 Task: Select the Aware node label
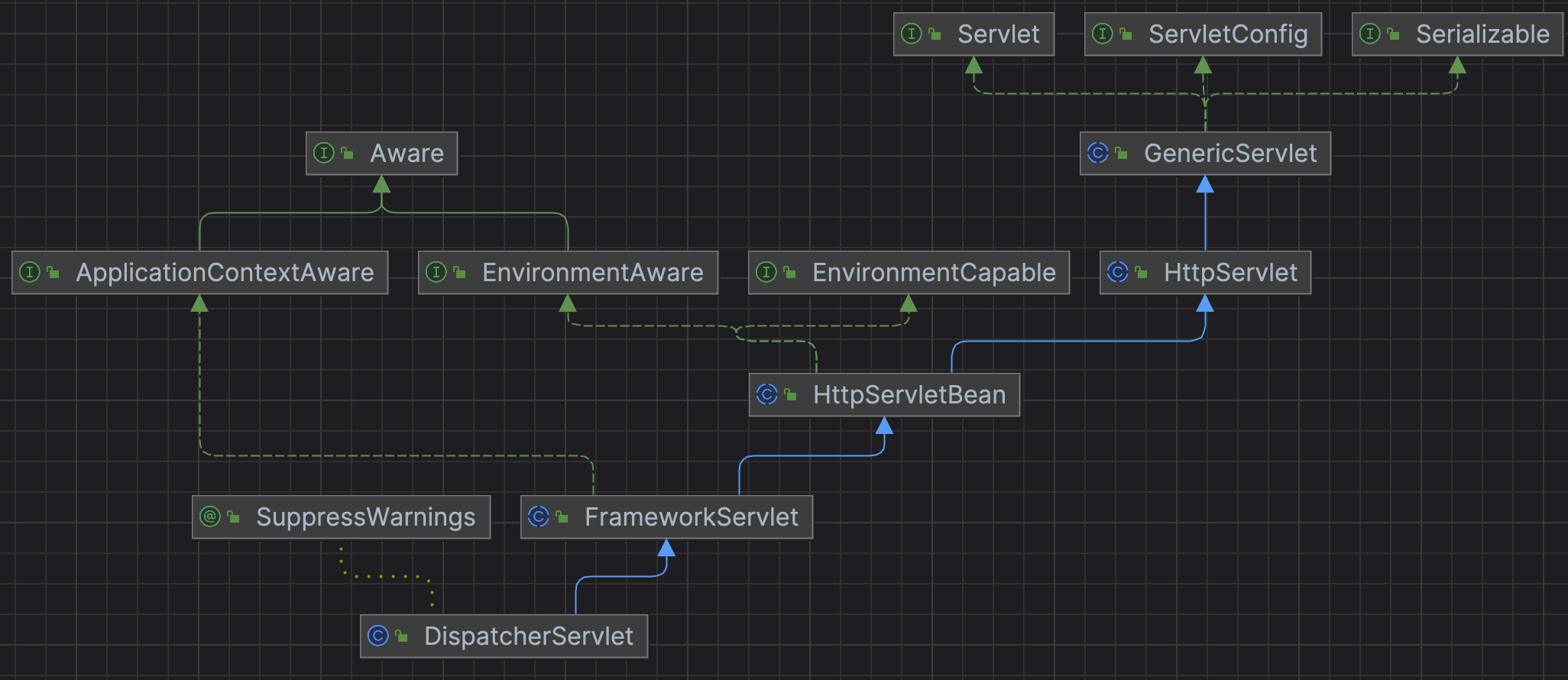pos(407,153)
